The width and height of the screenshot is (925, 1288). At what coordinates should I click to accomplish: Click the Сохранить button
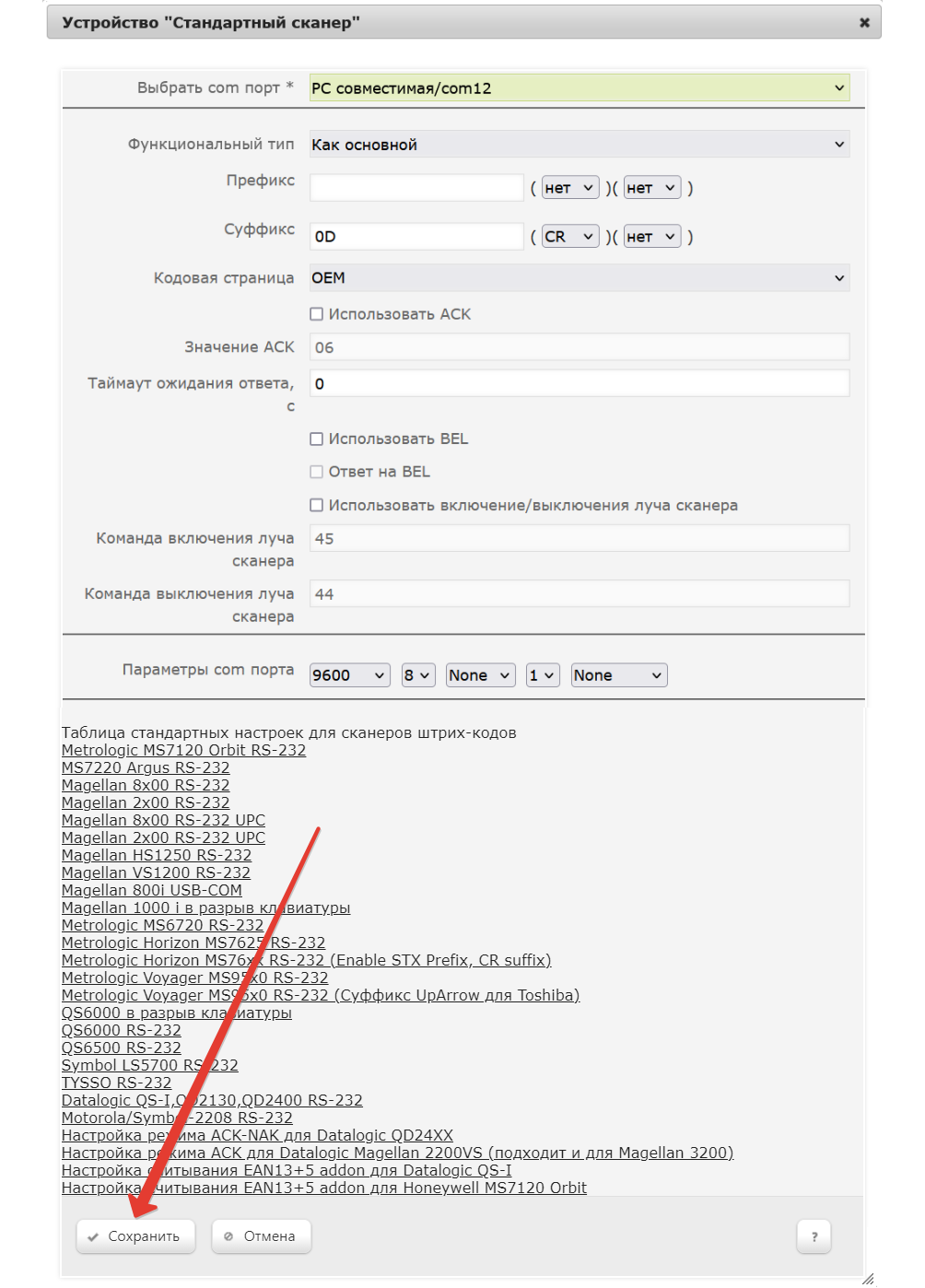pos(135,1236)
